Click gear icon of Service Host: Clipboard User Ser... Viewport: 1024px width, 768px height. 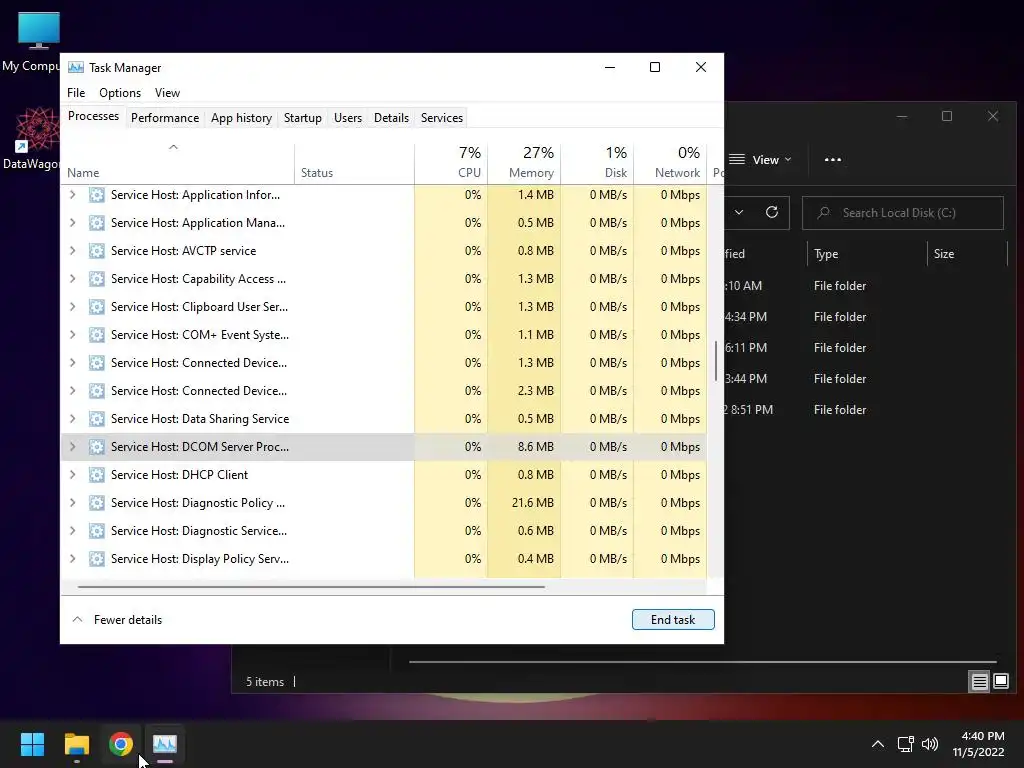coord(97,307)
